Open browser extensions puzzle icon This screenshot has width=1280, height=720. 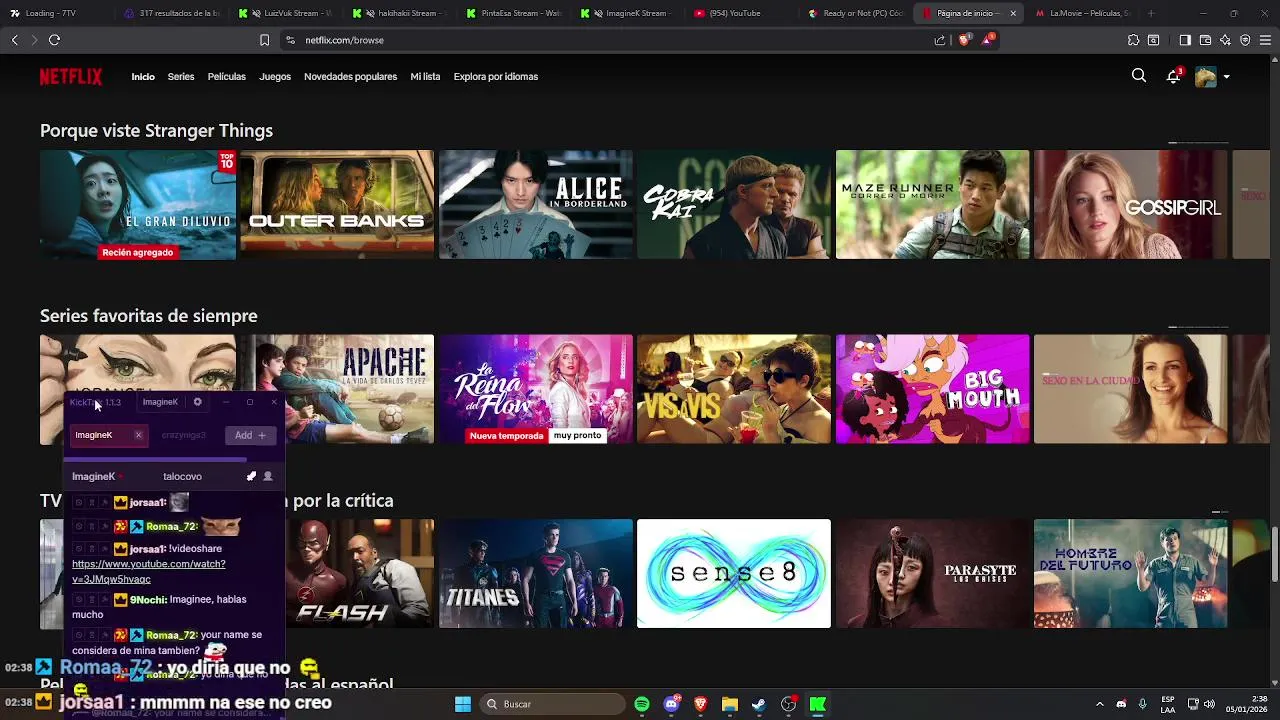(x=1133, y=40)
